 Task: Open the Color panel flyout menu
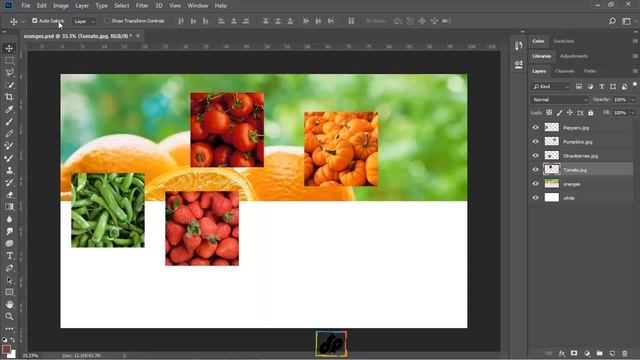tap(635, 41)
